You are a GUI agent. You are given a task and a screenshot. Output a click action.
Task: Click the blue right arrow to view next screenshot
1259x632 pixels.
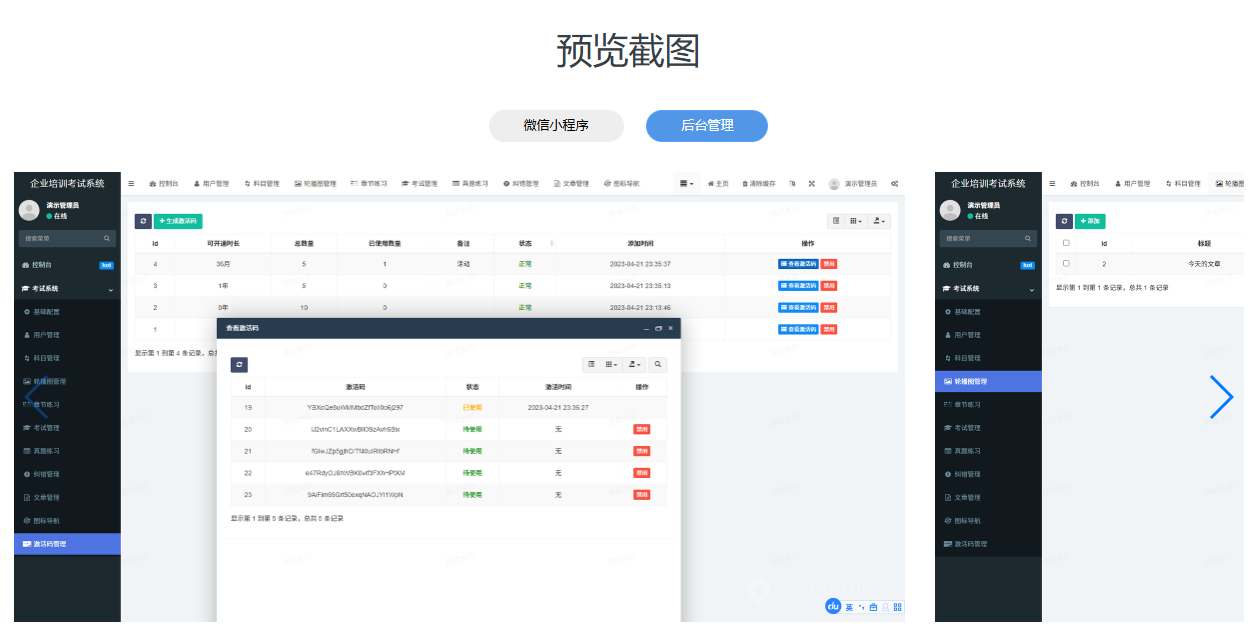pyautogui.click(x=1222, y=397)
